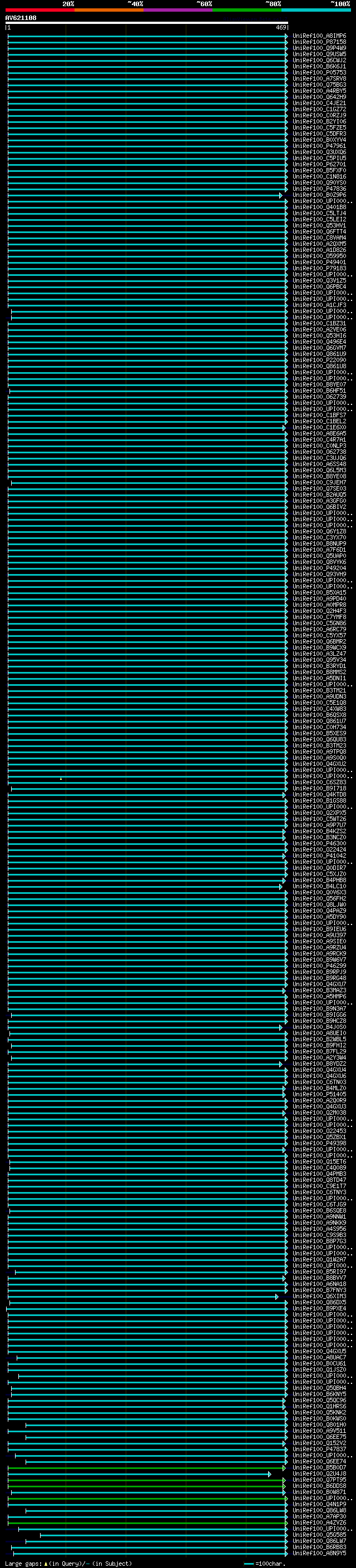The height and width of the screenshot is (1568, 356).
Task: Select the UniRef100_A8N9Y5 label
Action: click(319, 1553)
